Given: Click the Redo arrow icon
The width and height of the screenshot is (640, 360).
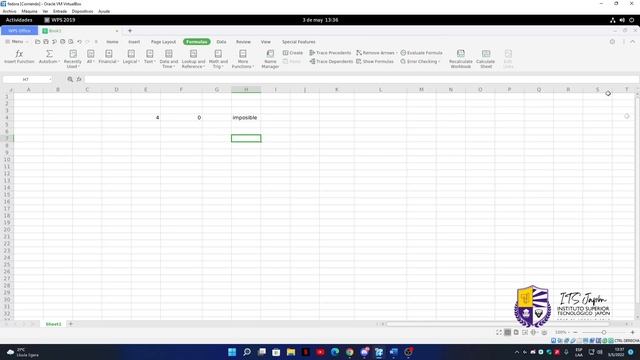Looking at the screenshot, I should (x=87, y=42).
